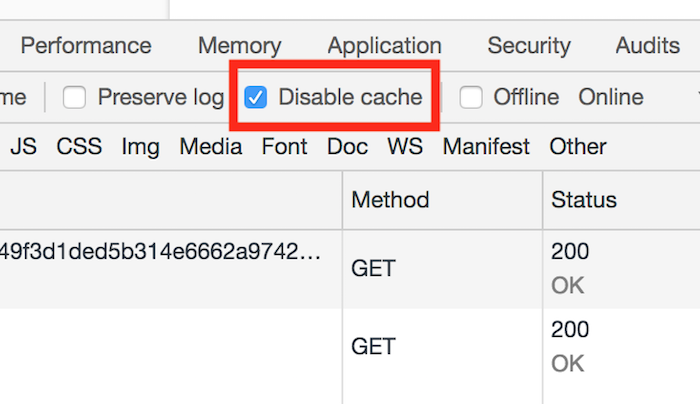Filter requests by JS type
The image size is (700, 404).
click(23, 147)
